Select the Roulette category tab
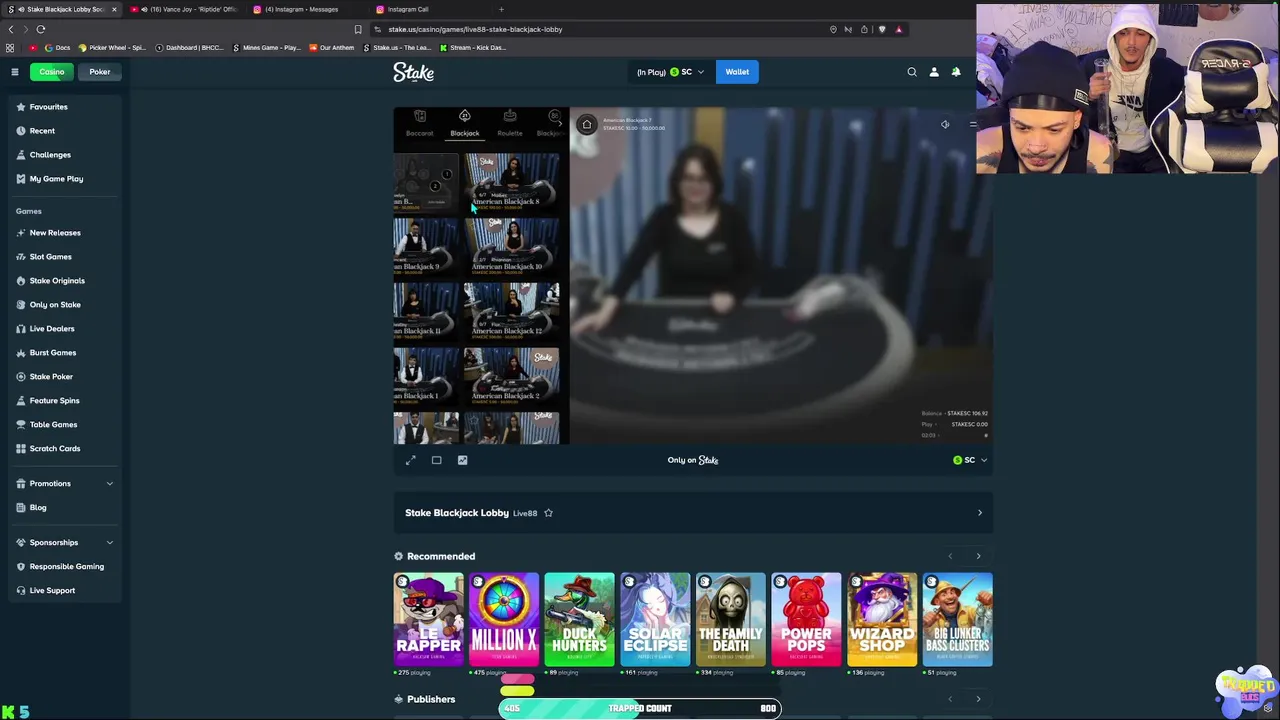 pyautogui.click(x=510, y=123)
